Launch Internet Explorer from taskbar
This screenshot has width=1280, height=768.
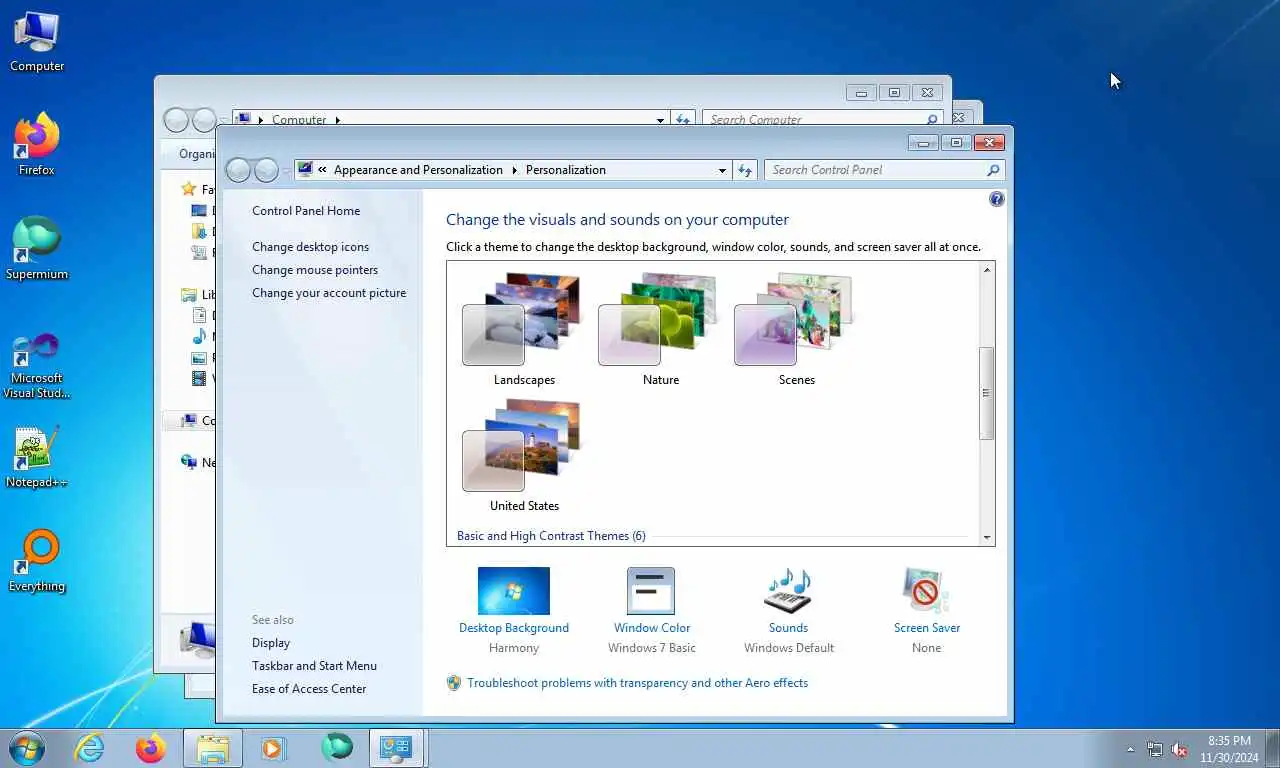(89, 748)
